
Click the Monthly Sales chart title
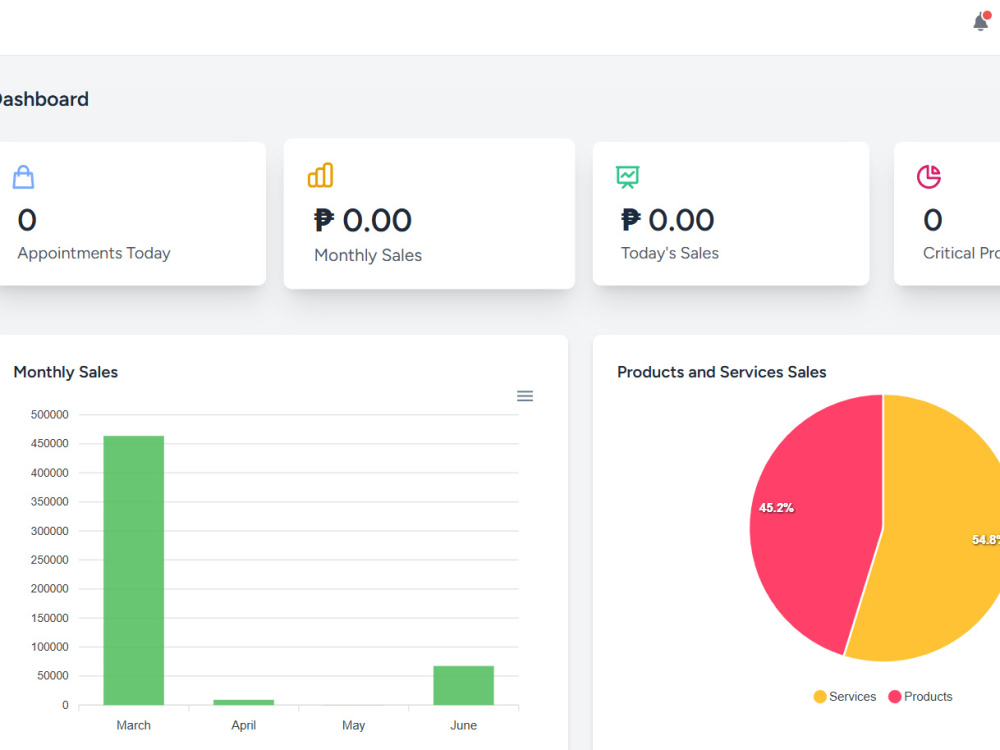pos(66,372)
